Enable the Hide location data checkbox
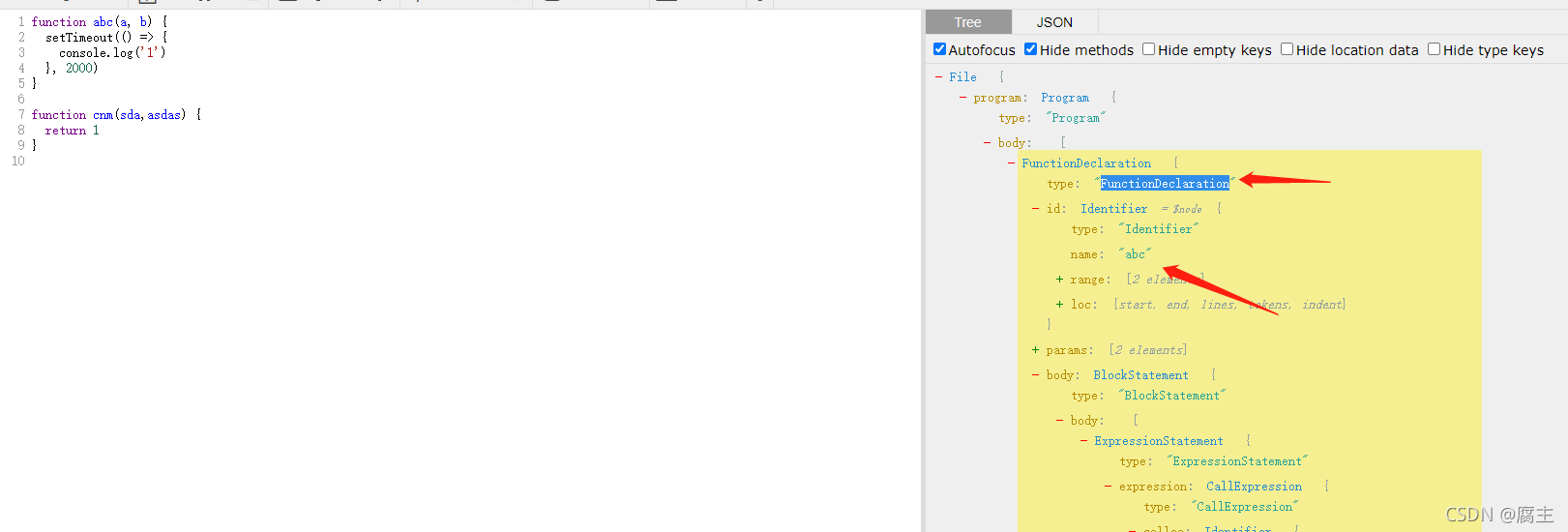1568x532 pixels. coord(1287,49)
